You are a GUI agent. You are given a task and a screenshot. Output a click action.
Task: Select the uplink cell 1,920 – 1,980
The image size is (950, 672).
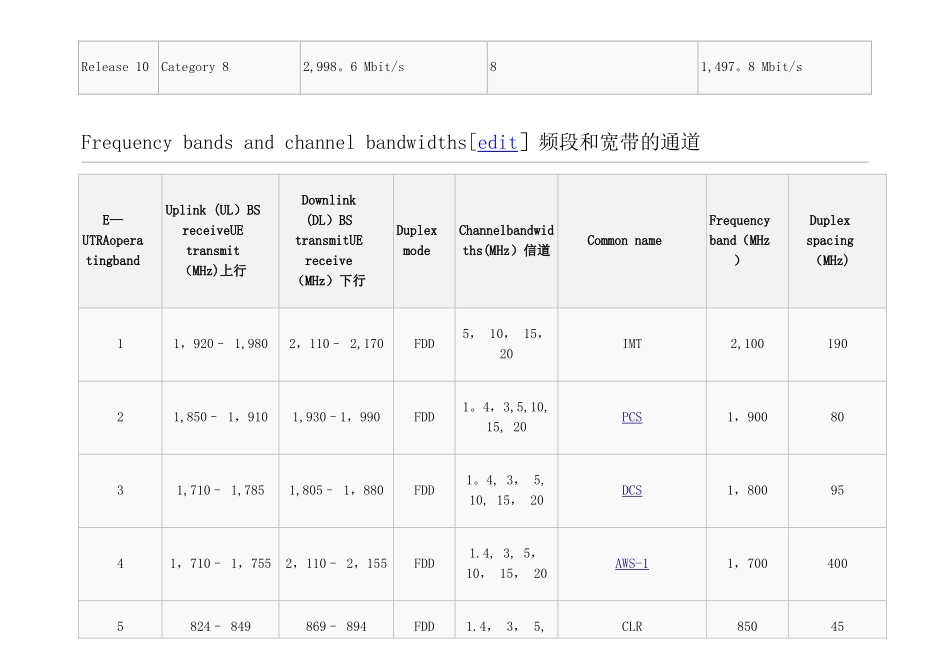pos(221,344)
